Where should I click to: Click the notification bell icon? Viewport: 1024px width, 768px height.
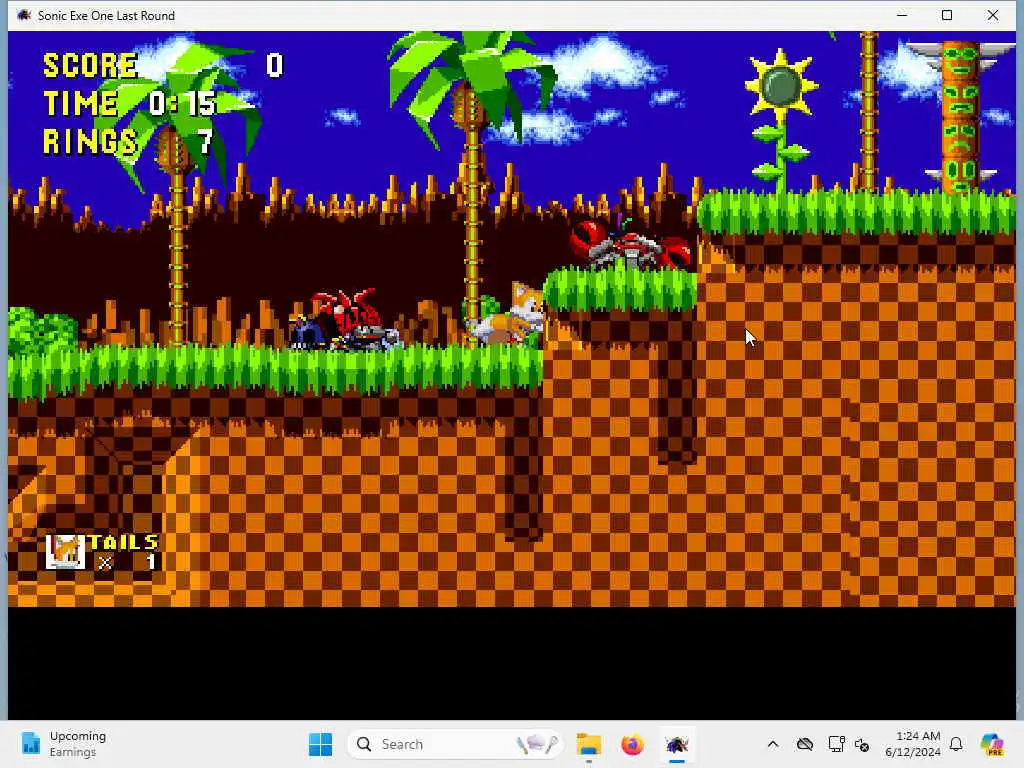pyautogui.click(x=956, y=744)
